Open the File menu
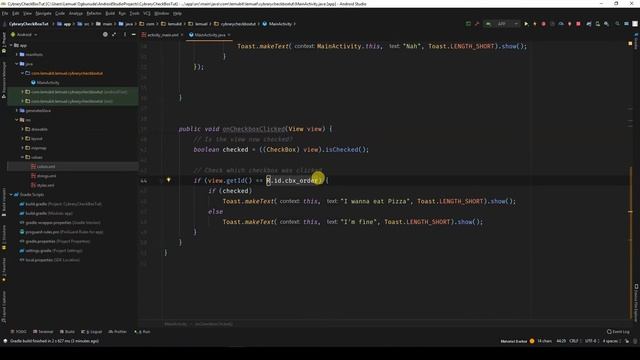This screenshot has width=640, height=360. (x=5, y=13)
